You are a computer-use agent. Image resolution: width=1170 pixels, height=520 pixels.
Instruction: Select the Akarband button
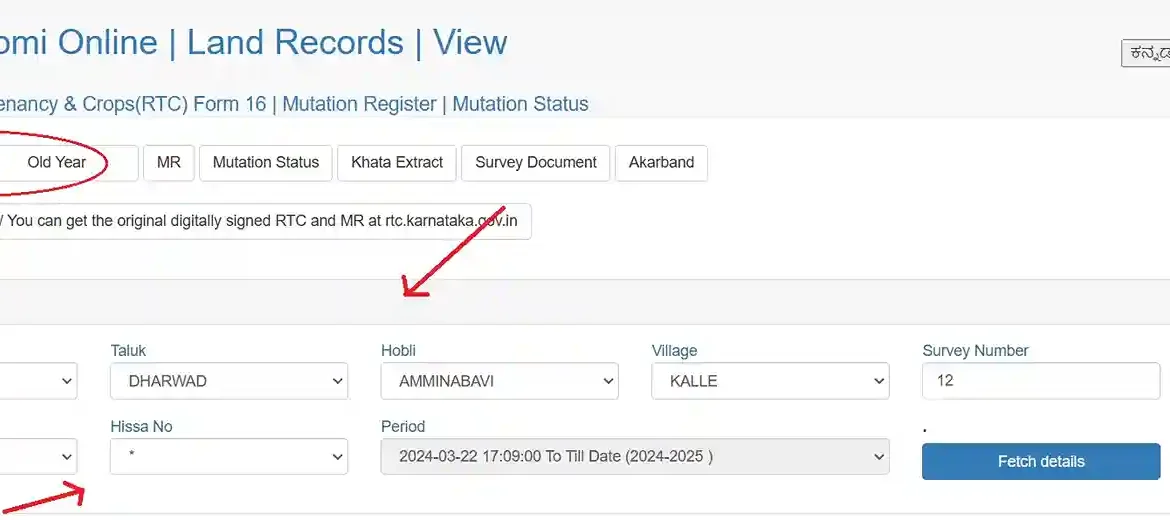[x=661, y=163]
